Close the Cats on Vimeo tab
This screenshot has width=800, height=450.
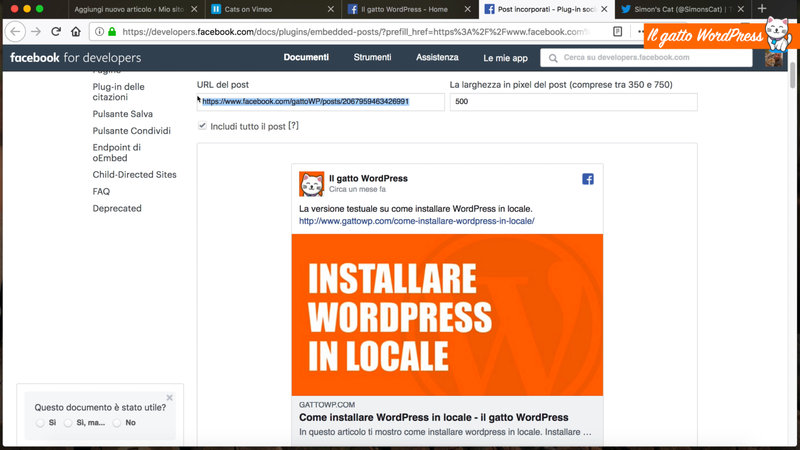coord(331,9)
